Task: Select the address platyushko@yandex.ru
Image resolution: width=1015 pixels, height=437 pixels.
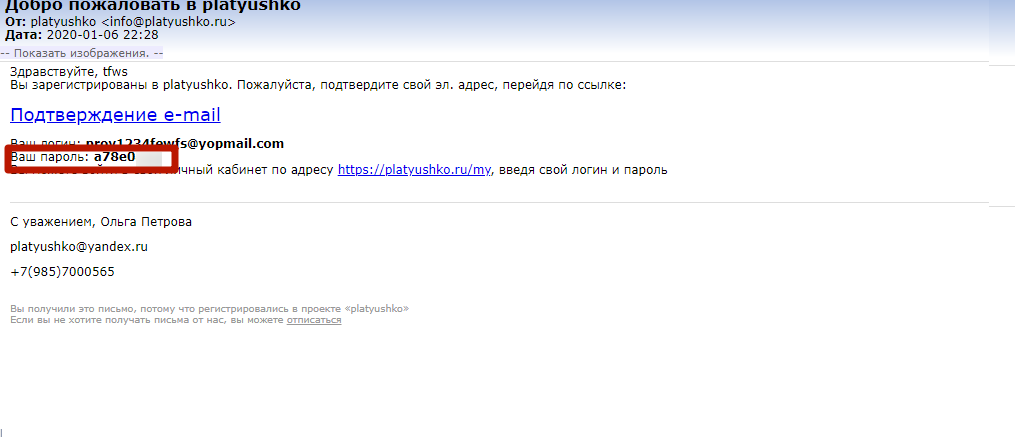Action: 80,247
